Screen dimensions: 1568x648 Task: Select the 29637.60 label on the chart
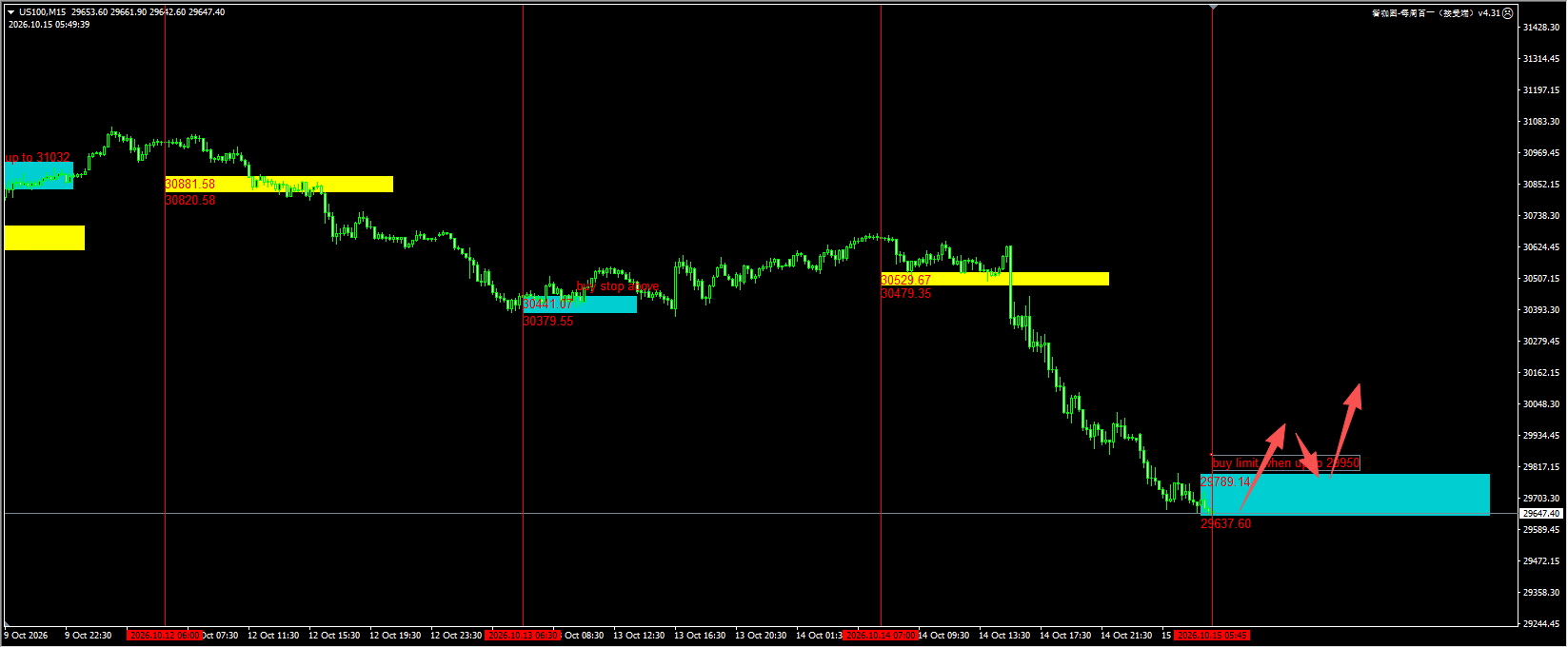click(1226, 523)
